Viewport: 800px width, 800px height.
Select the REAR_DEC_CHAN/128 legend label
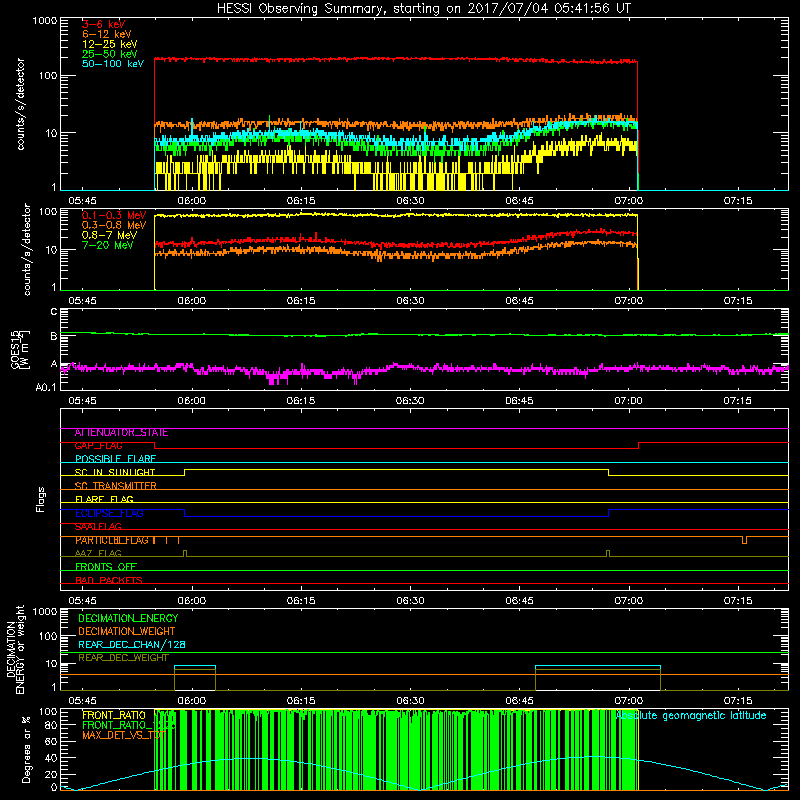pos(132,645)
